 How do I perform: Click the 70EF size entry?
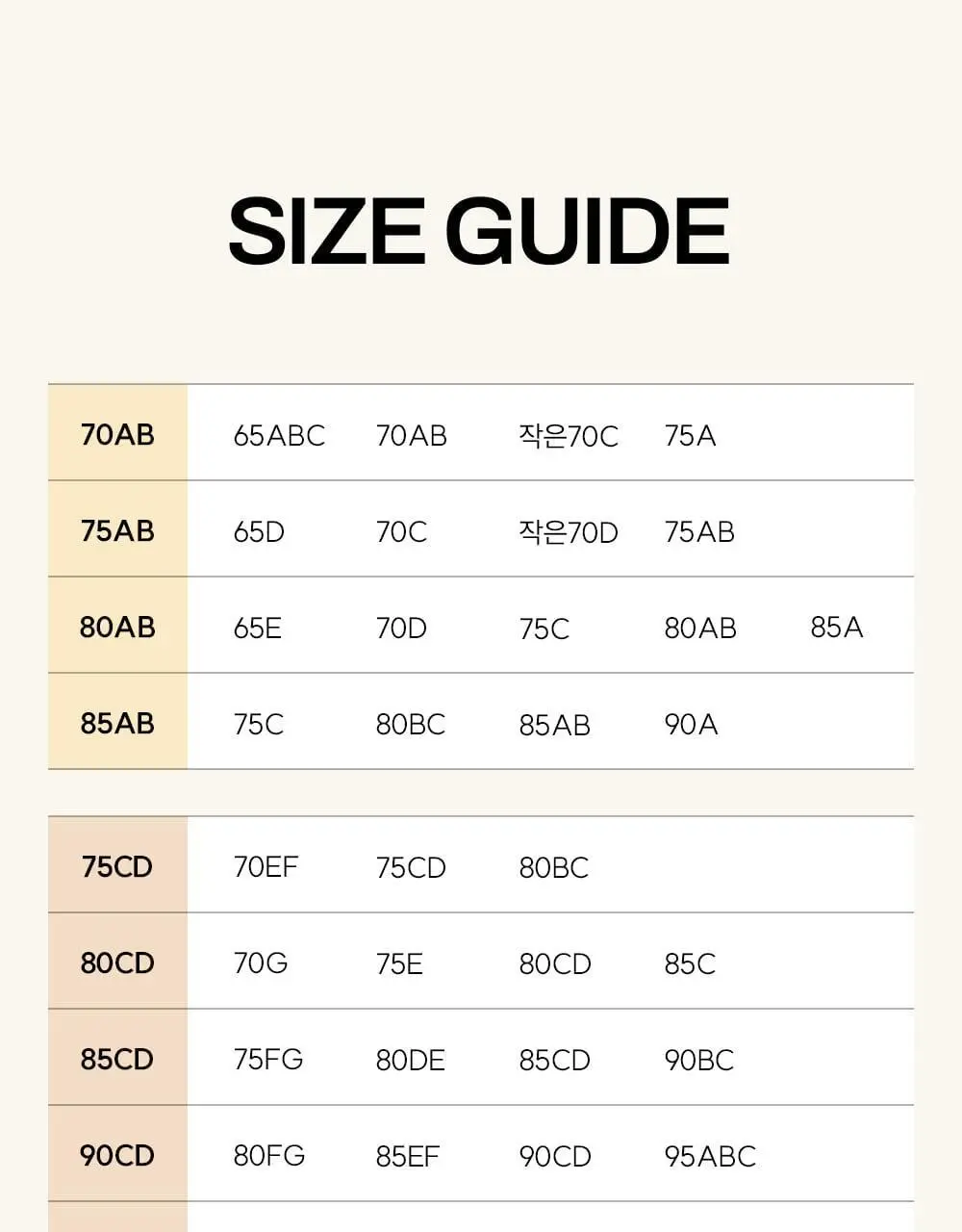[x=266, y=867]
